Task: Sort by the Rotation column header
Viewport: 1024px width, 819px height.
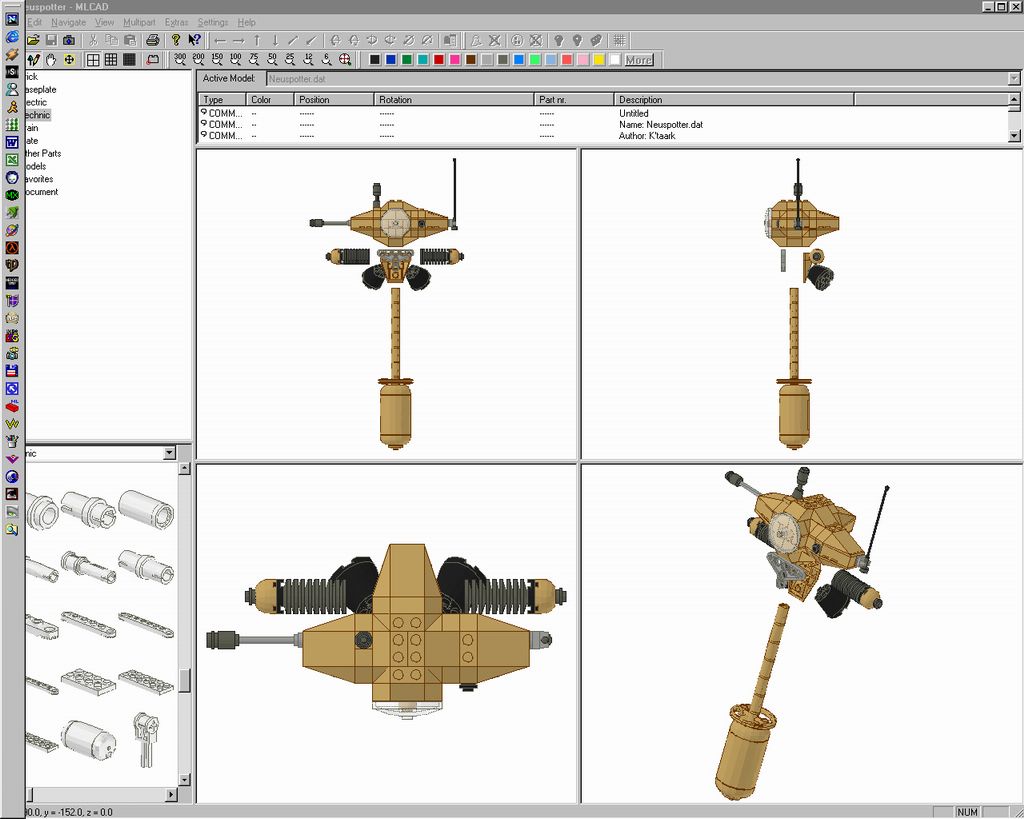Action: (x=454, y=100)
